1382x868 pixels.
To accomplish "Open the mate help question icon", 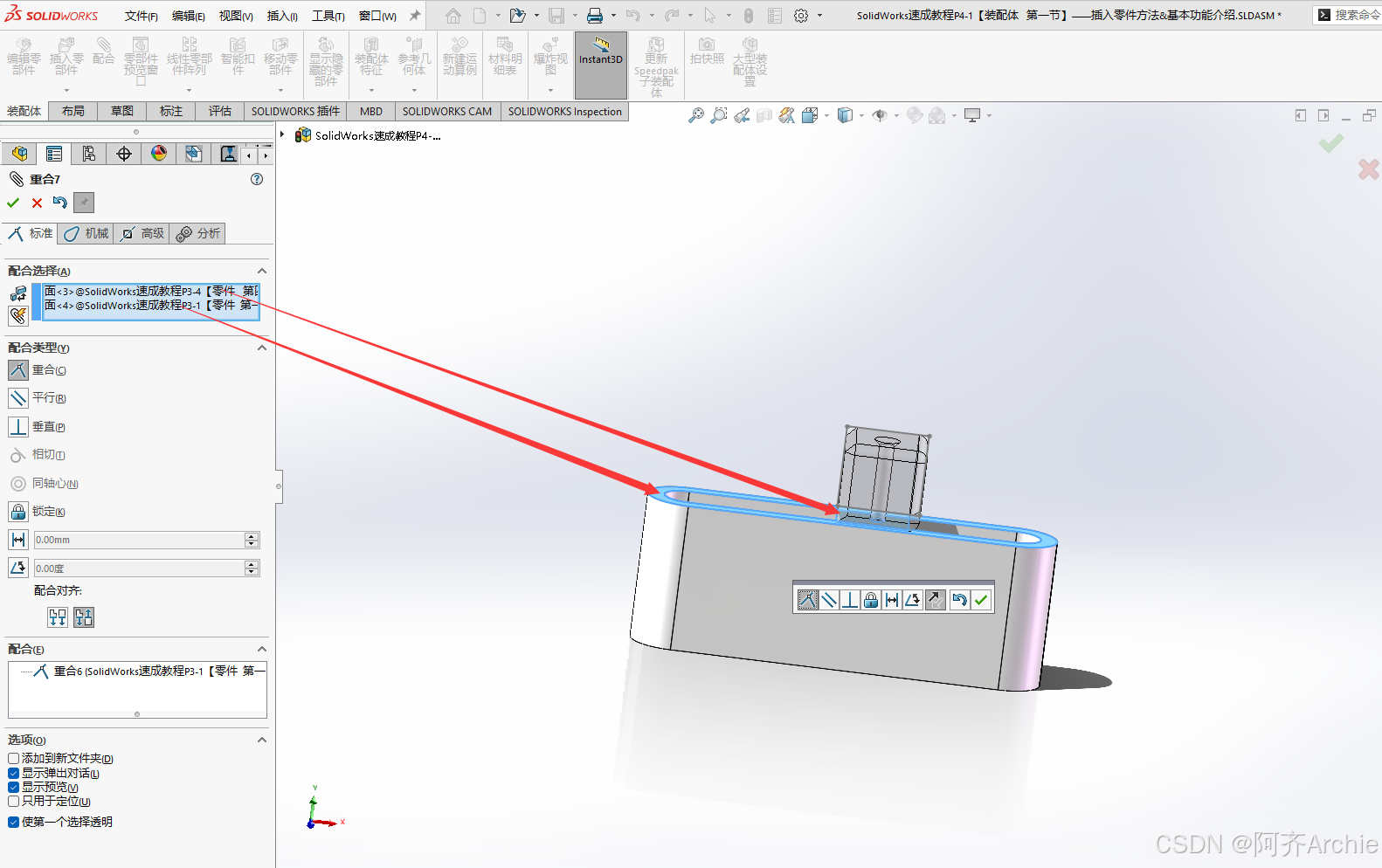I will pyautogui.click(x=257, y=179).
